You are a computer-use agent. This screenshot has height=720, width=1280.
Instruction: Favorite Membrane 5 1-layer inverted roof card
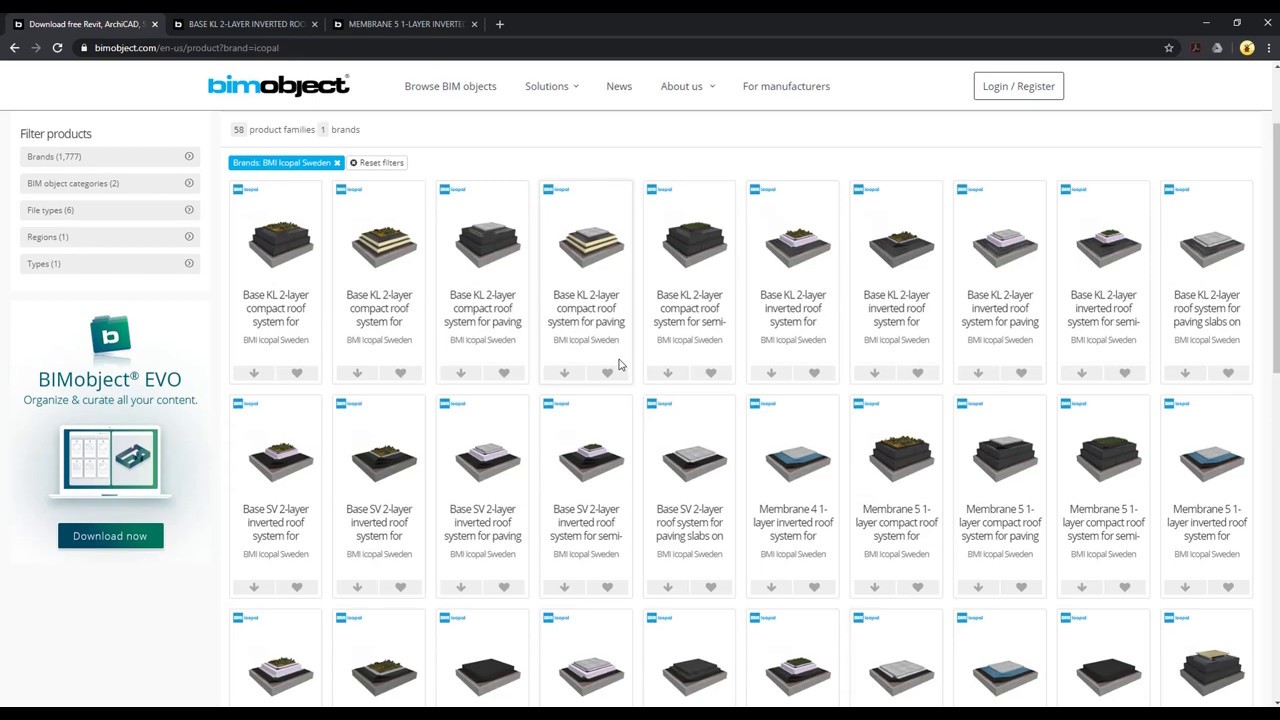(1228, 587)
